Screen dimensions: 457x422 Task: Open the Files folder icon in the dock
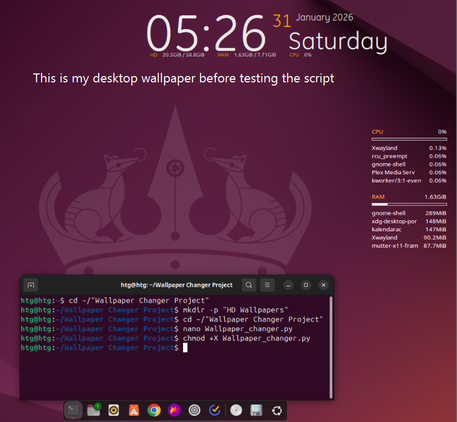pyautogui.click(x=94, y=410)
